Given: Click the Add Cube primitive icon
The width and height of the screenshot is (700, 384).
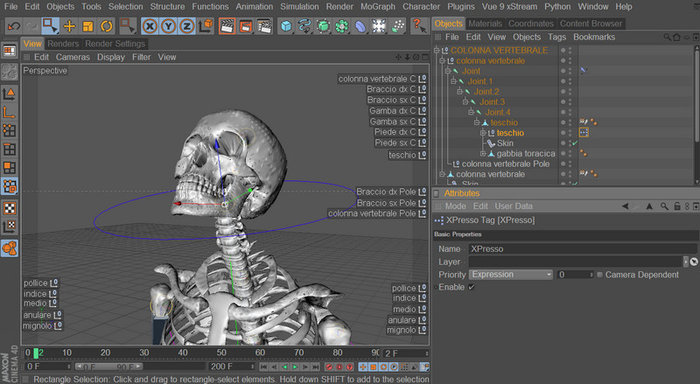Looking at the screenshot, I should (x=286, y=26).
